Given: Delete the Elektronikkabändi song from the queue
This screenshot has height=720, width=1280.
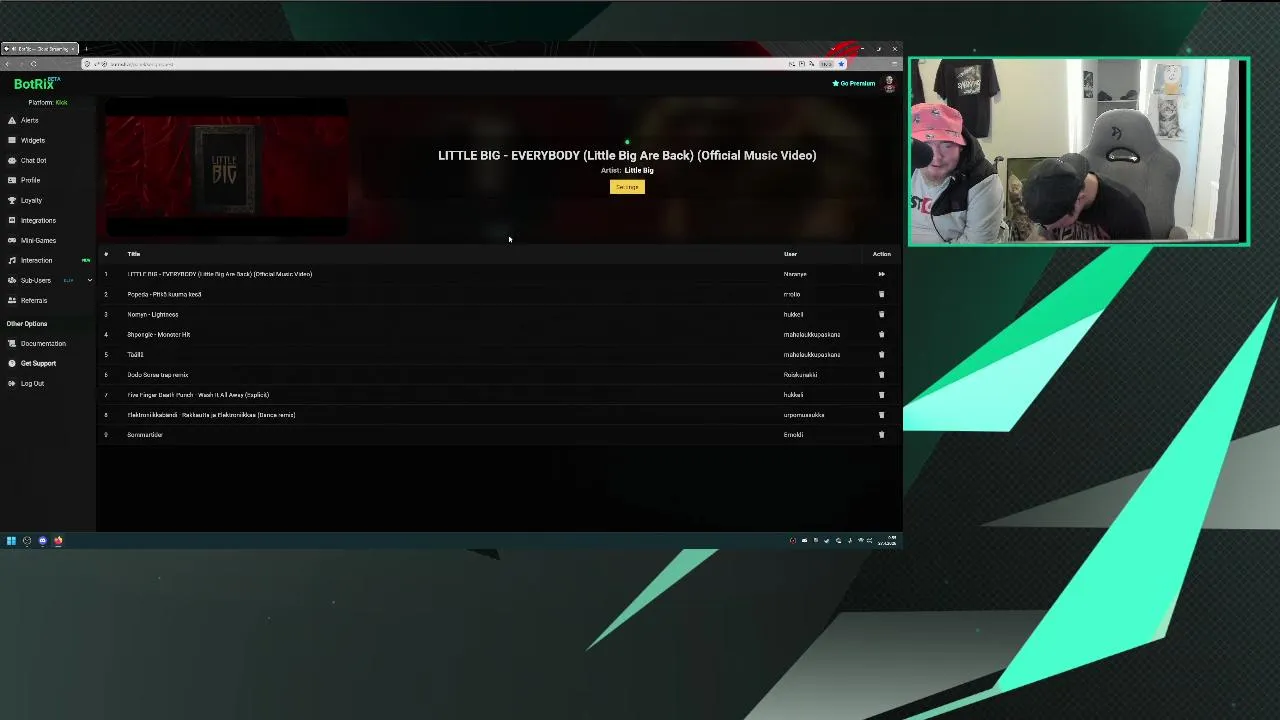Looking at the screenshot, I should coord(881,414).
